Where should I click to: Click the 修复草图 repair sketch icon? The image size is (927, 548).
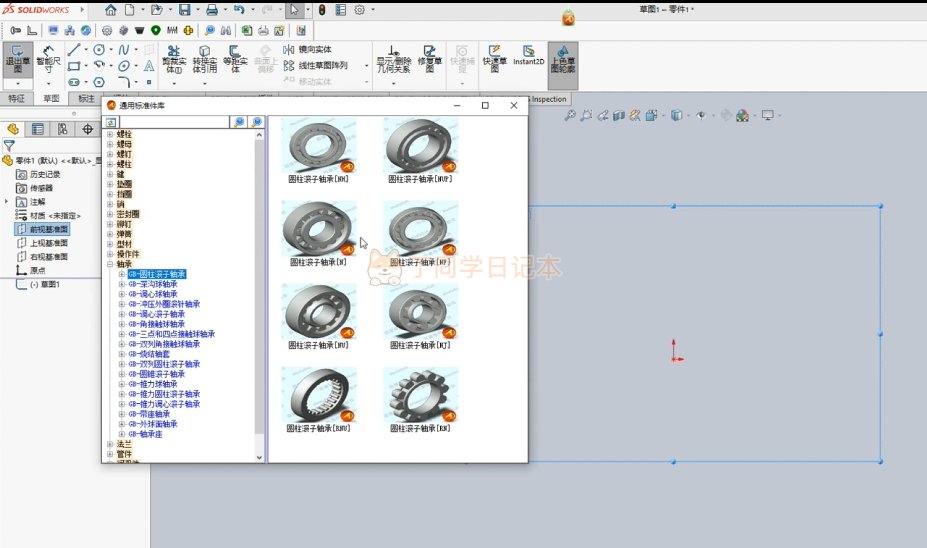[431, 58]
